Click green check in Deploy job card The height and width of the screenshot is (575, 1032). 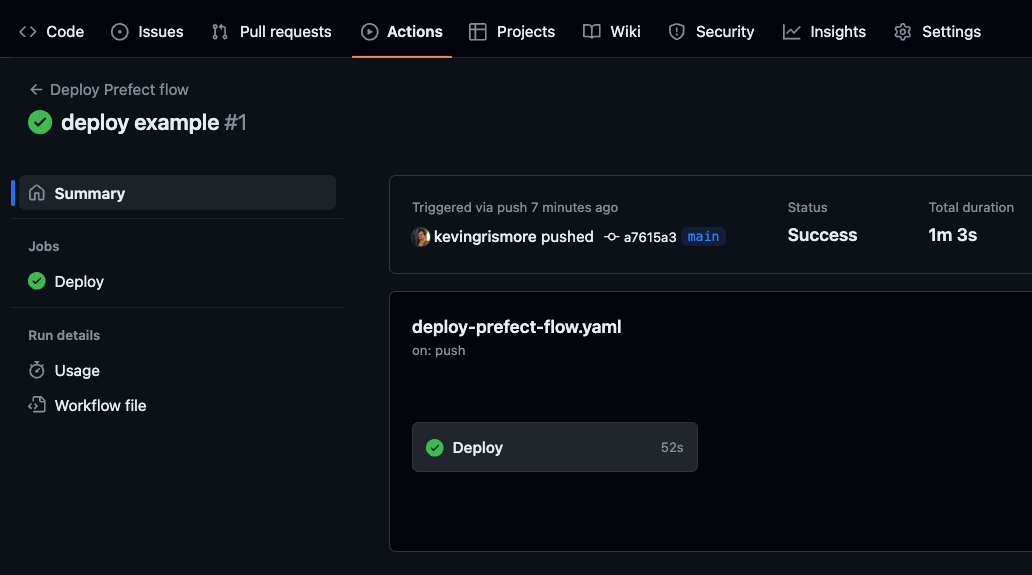coord(435,447)
